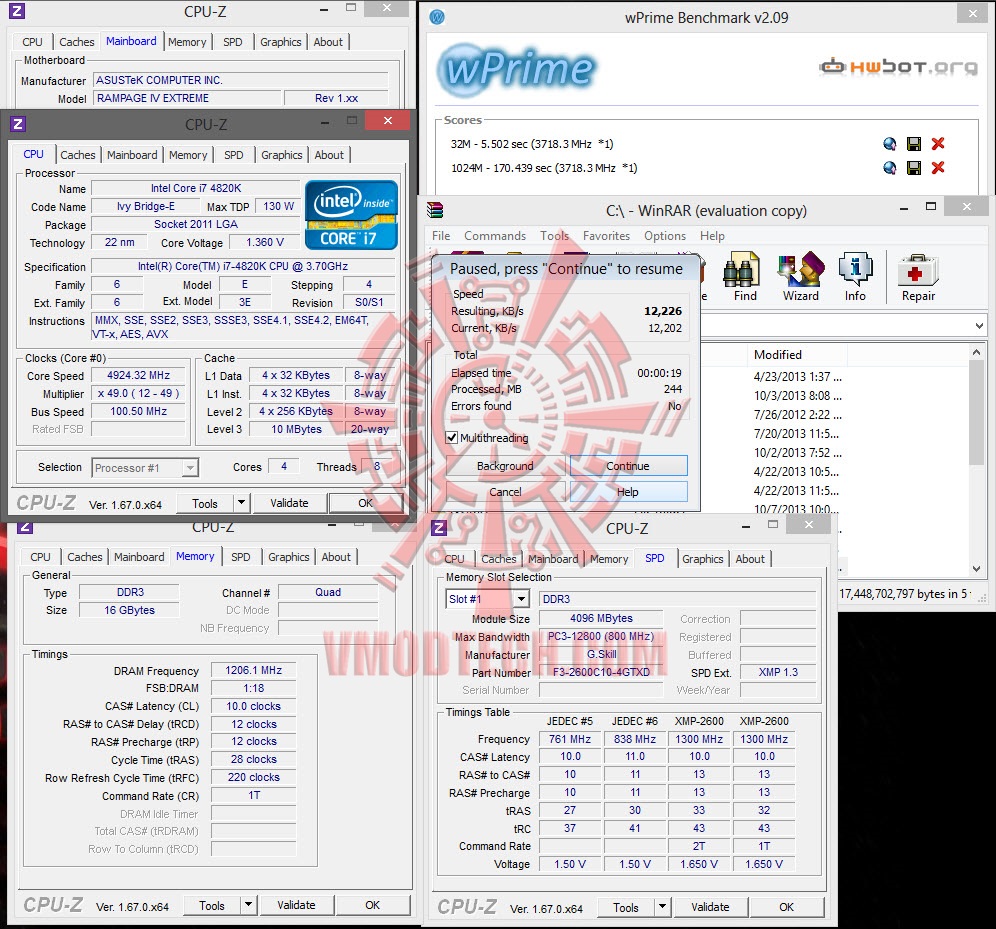The image size is (996, 929).
Task: Click Validate in the CPU tab window
Action: 289,503
